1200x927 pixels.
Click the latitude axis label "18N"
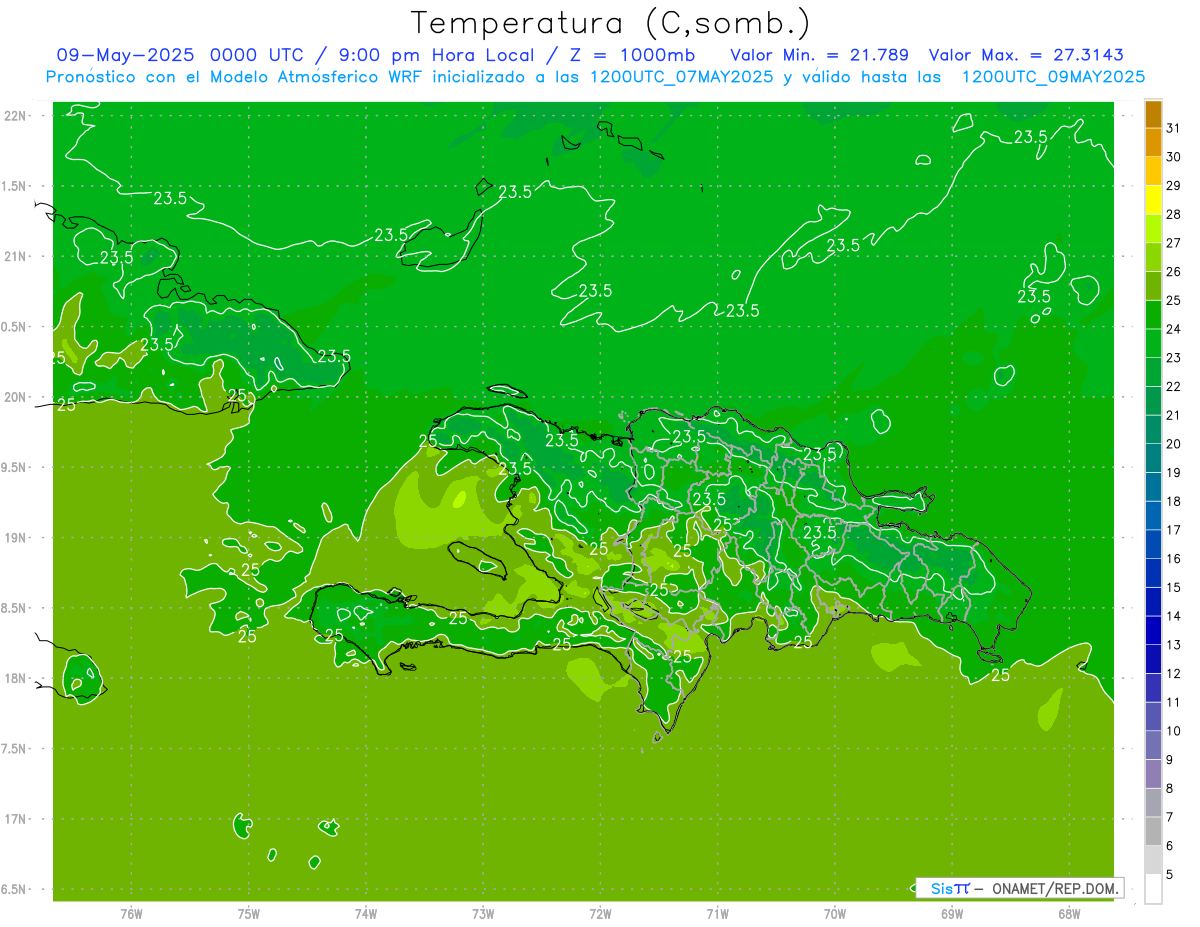pyautogui.click(x=15, y=678)
